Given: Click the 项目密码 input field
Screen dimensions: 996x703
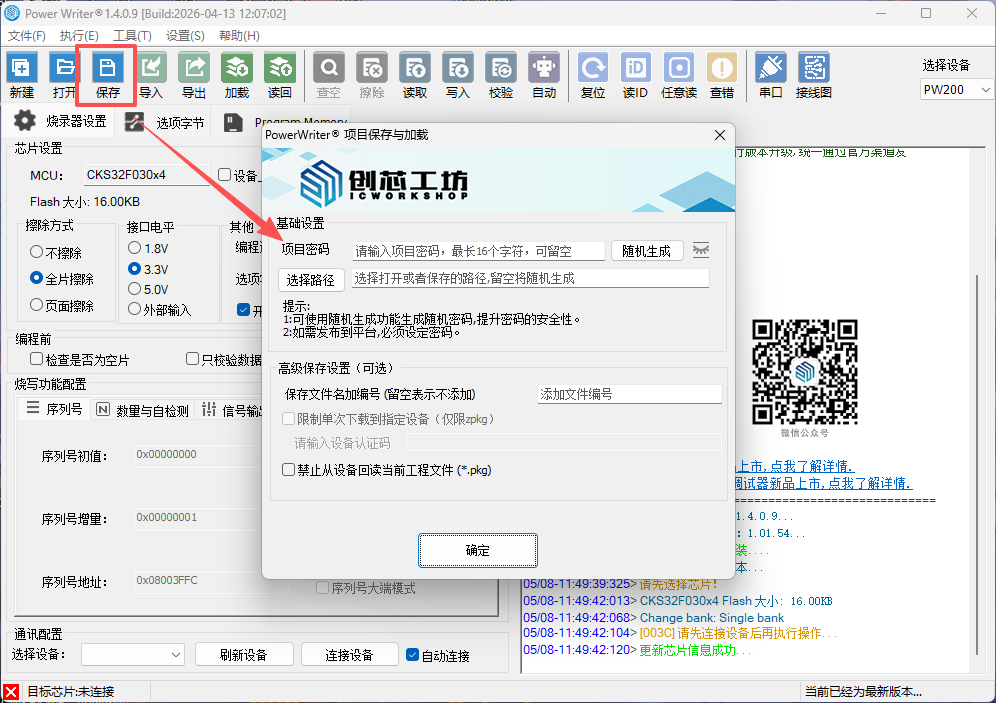Looking at the screenshot, I should (478, 251).
